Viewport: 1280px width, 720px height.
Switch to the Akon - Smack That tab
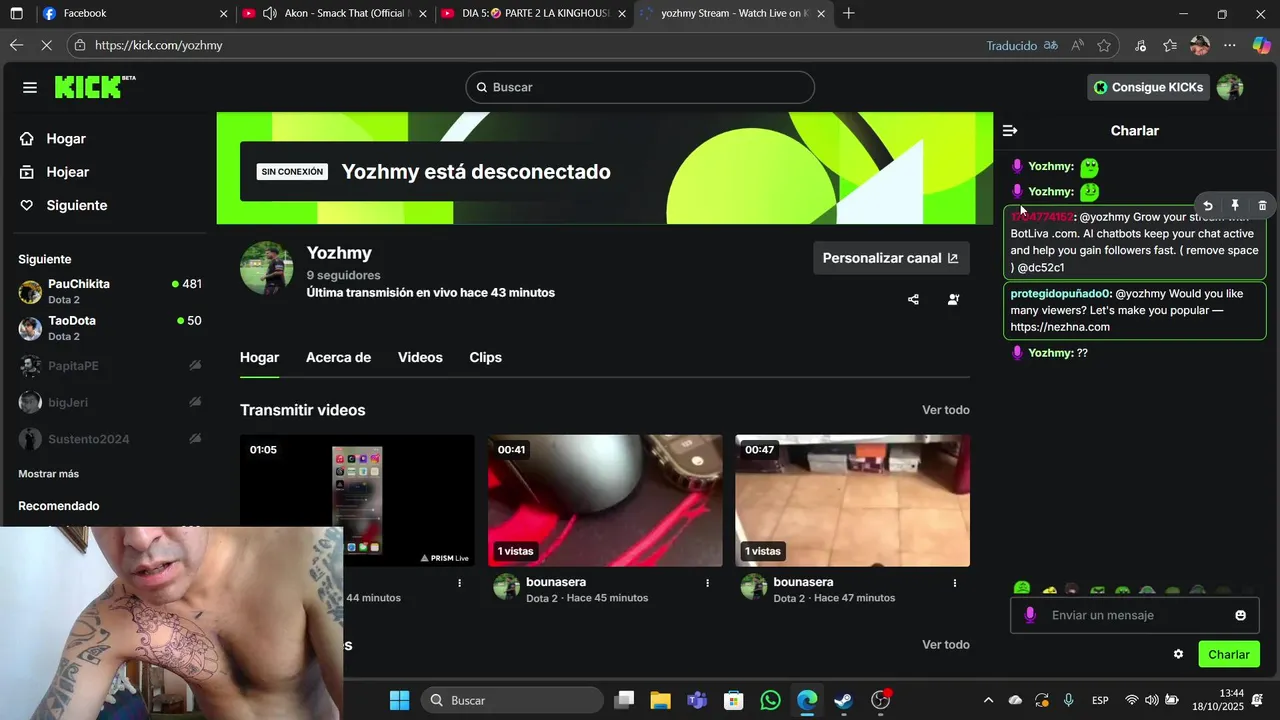tap(335, 13)
